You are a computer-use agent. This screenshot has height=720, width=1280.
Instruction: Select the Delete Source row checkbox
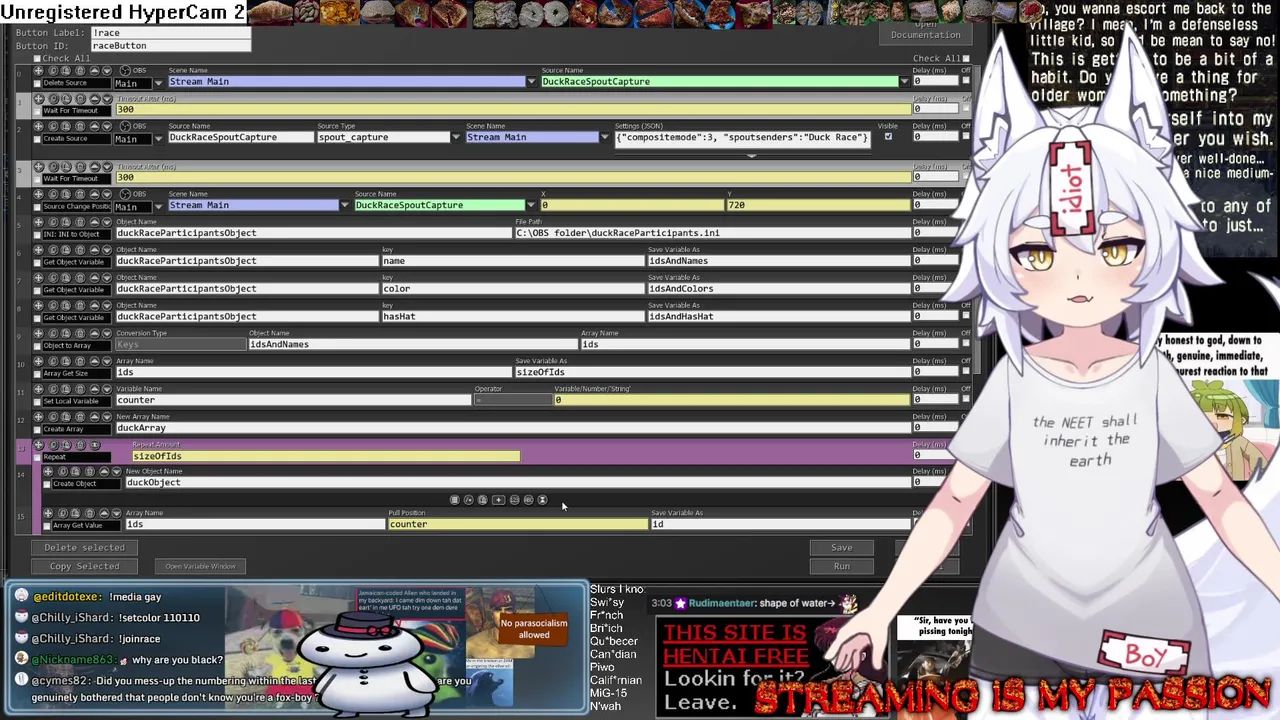37,83
